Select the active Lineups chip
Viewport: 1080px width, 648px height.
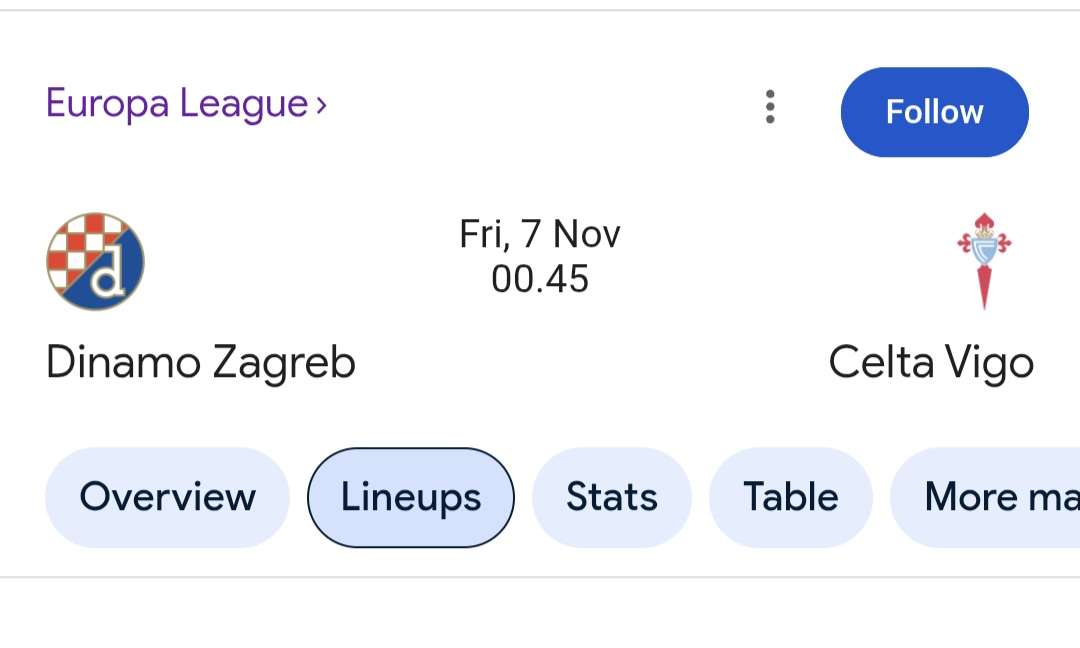(x=410, y=497)
